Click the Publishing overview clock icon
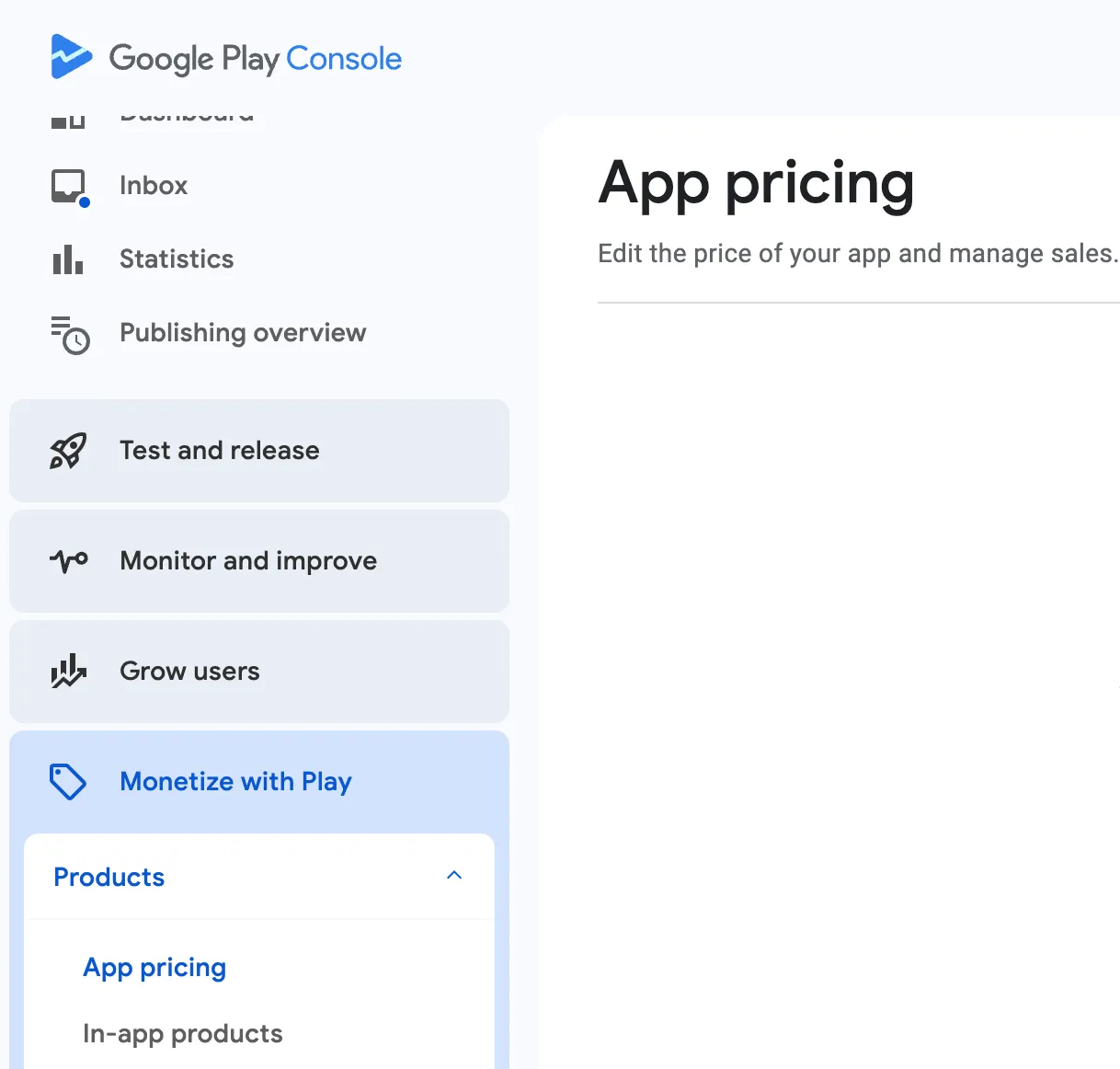This screenshot has height=1069, width=1120. pos(70,335)
